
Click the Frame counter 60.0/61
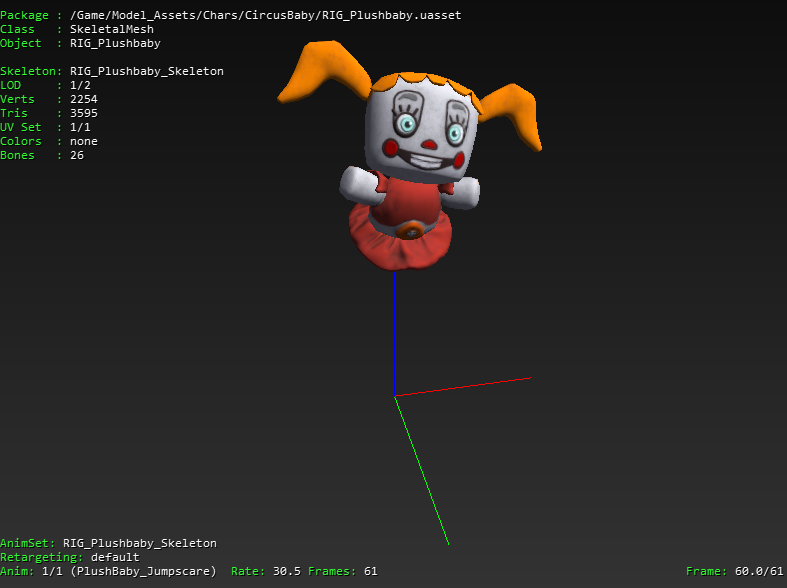(759, 571)
